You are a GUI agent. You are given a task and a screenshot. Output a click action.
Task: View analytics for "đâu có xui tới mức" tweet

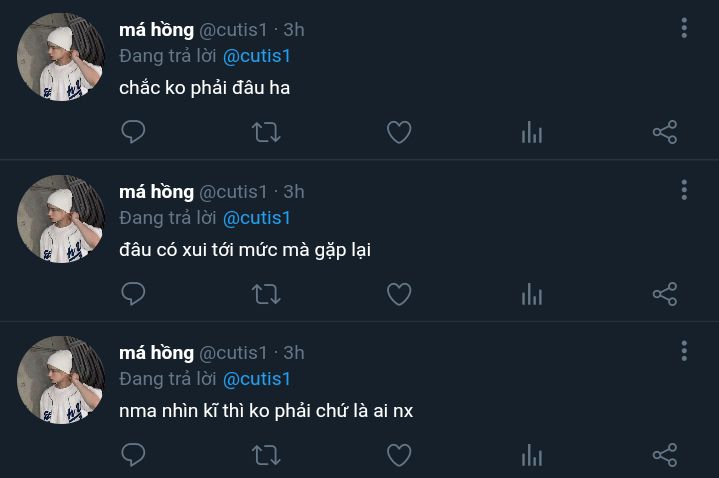click(x=532, y=293)
